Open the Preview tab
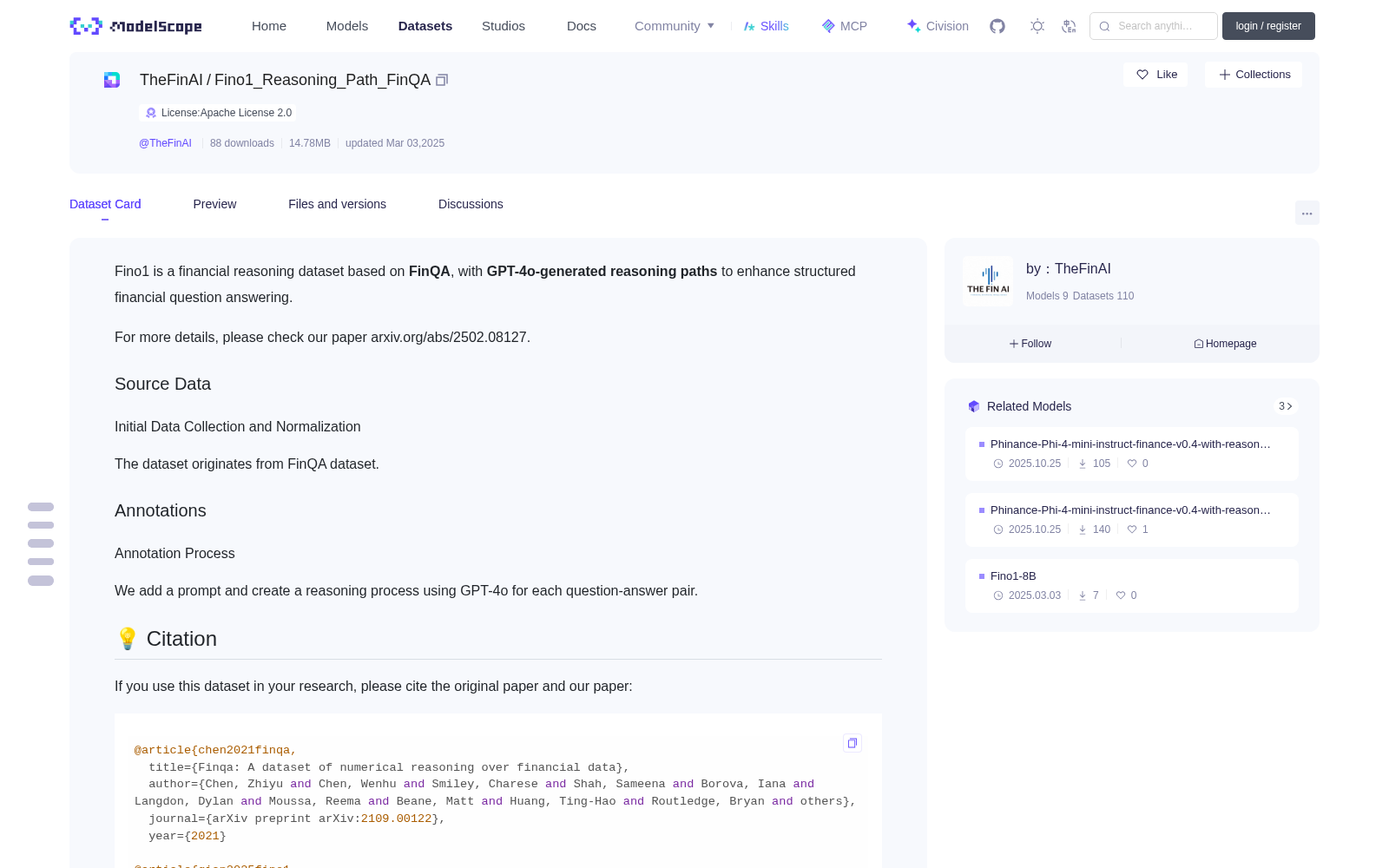The image size is (1389, 868). (x=214, y=204)
